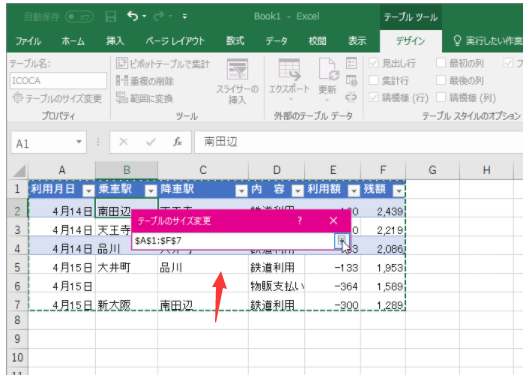
Task: Click the confirm checkmark in formula bar
Action: click(x=151, y=142)
